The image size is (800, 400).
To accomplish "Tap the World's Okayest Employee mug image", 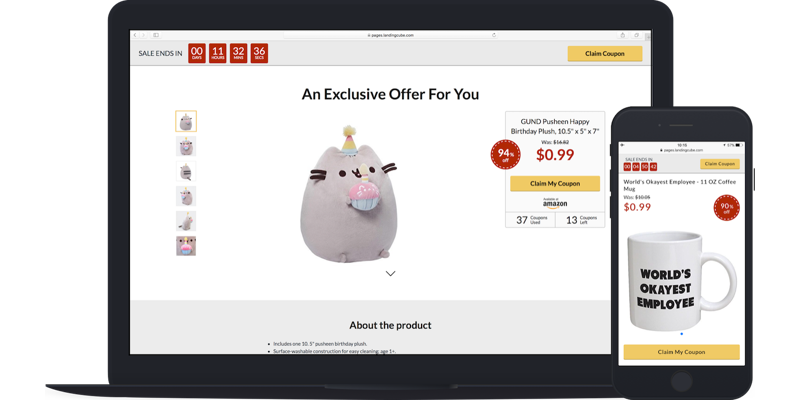I will point(681,281).
